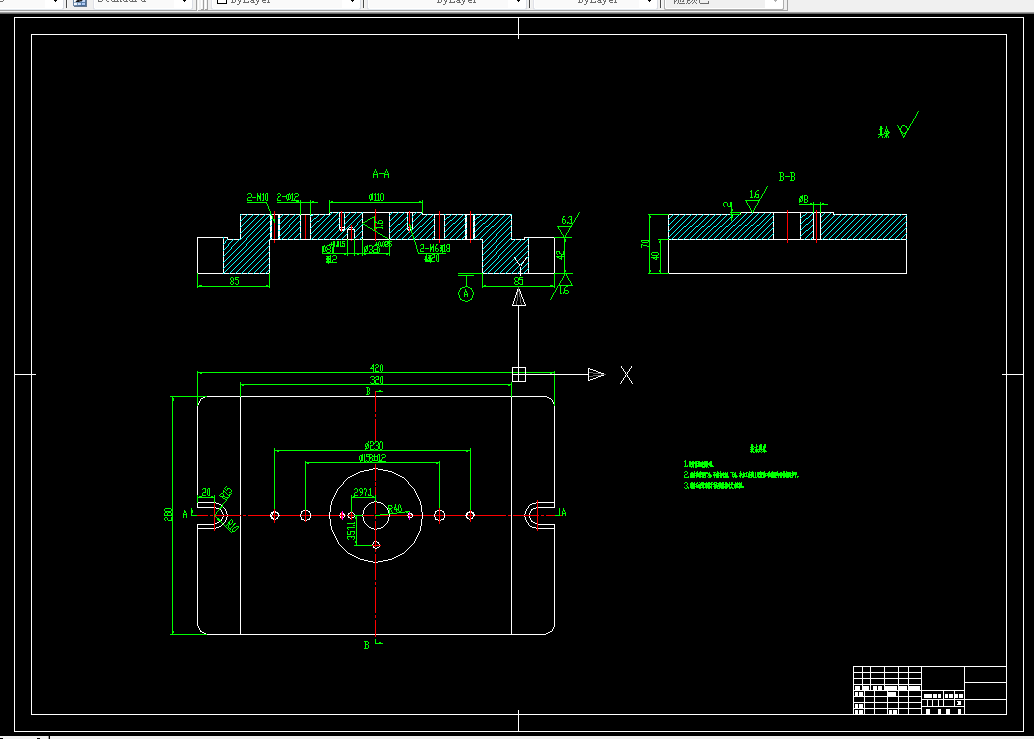Viewport: 1034px width, 739px height.
Task: Select the 420 overall width dimension
Action: 377,368
